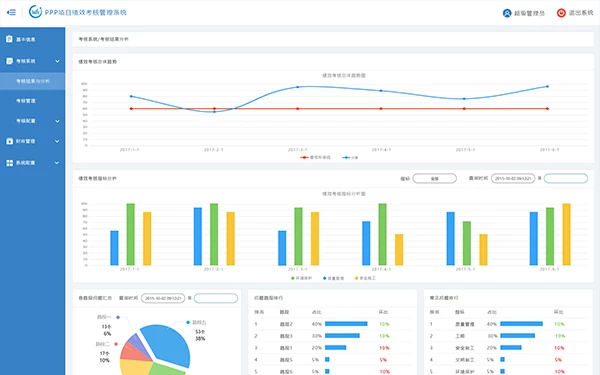This screenshot has height=375, width=600.
Task: Click the 系统配置 grid icon
Action: coord(10,163)
